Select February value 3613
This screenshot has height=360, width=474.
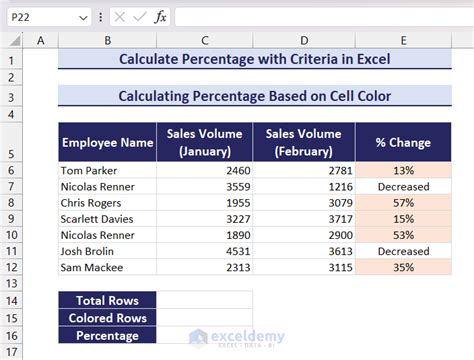[304, 251]
